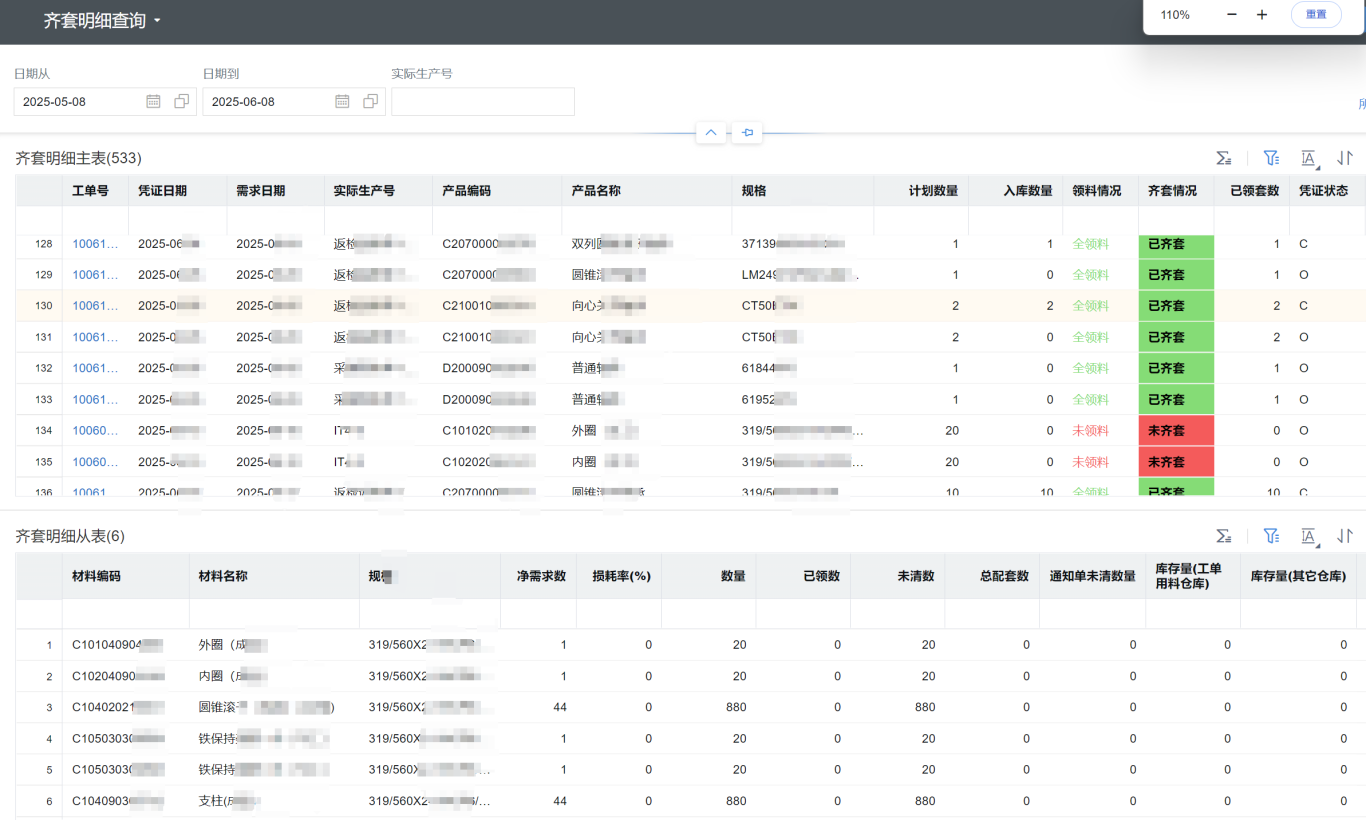Screen dimensions: 1366x820
Task: Click 齐套情况 column header
Action: point(1176,191)
